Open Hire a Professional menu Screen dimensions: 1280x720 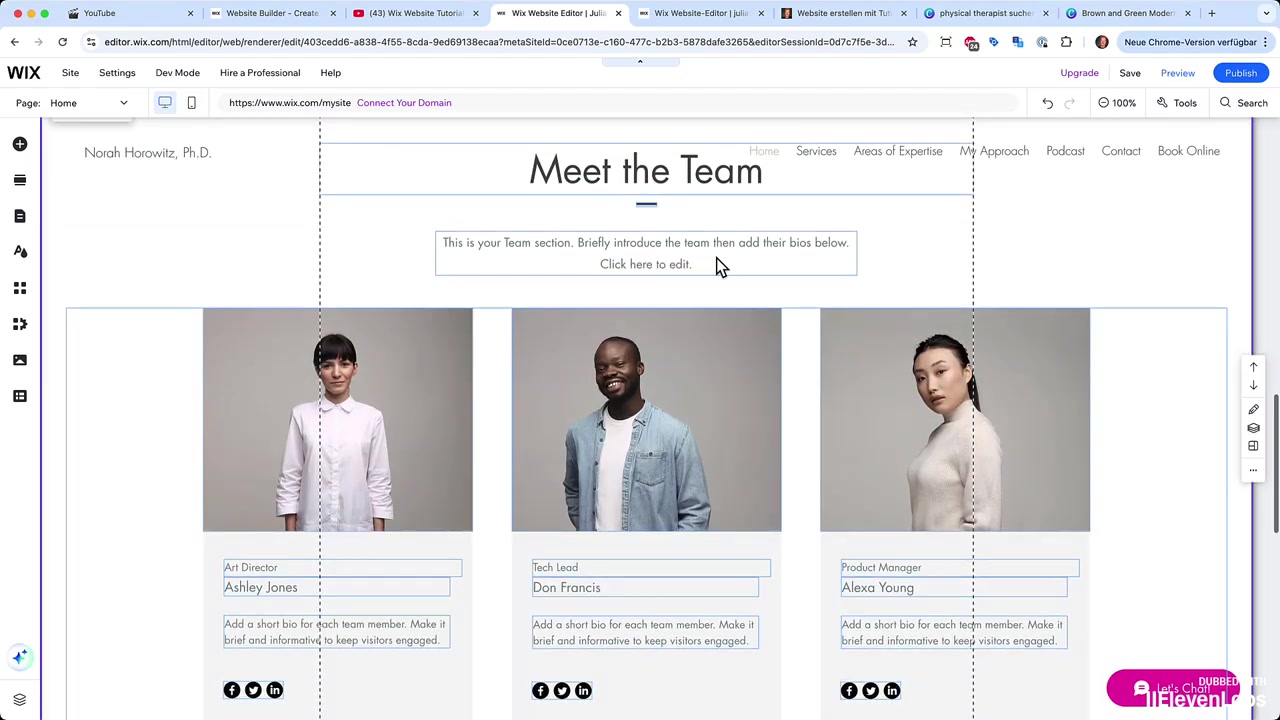pyautogui.click(x=260, y=73)
